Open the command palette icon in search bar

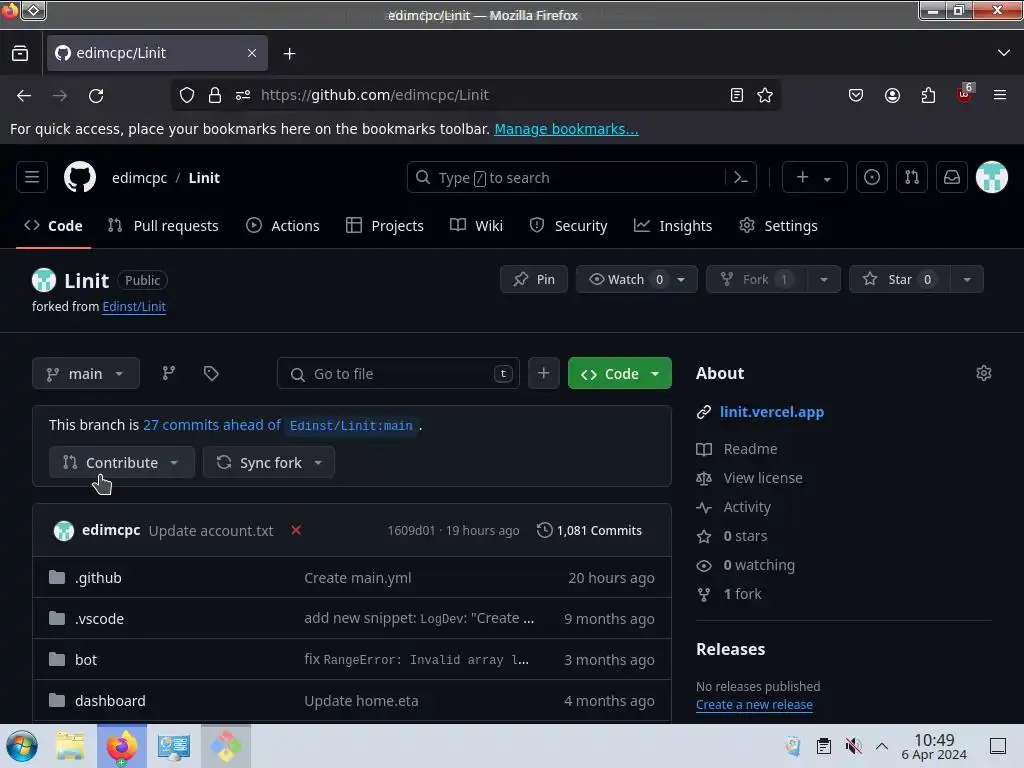[x=741, y=177]
